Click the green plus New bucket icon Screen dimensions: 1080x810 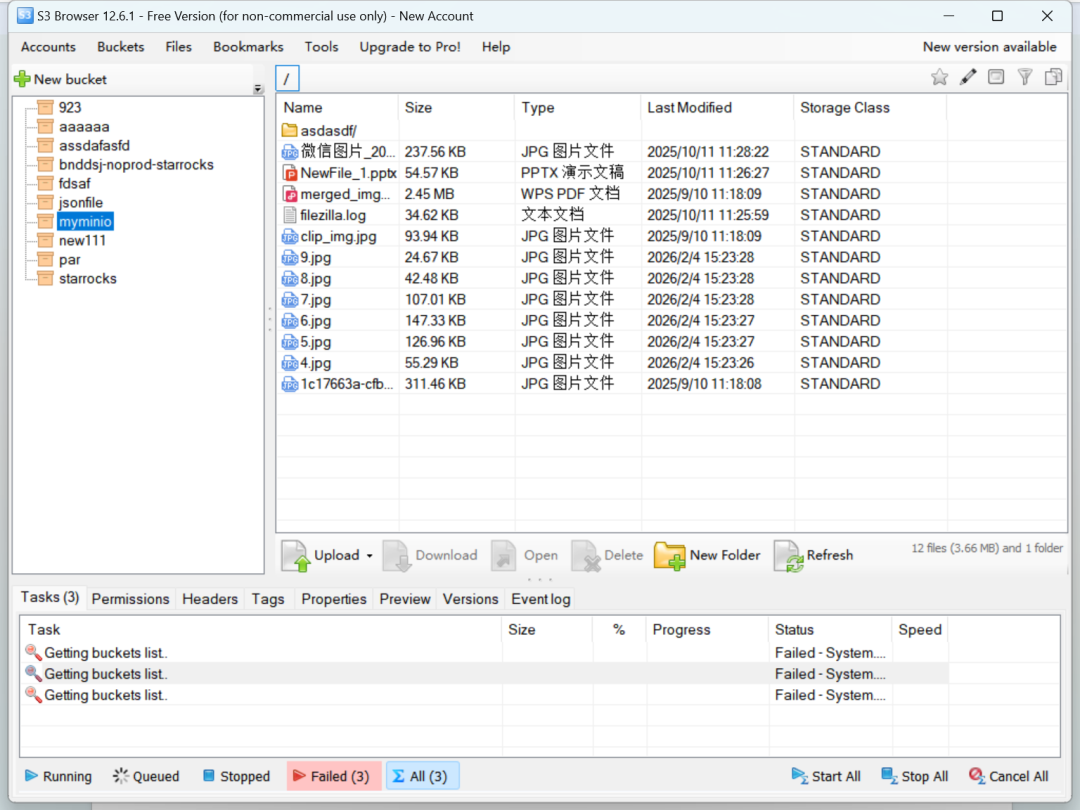22,79
